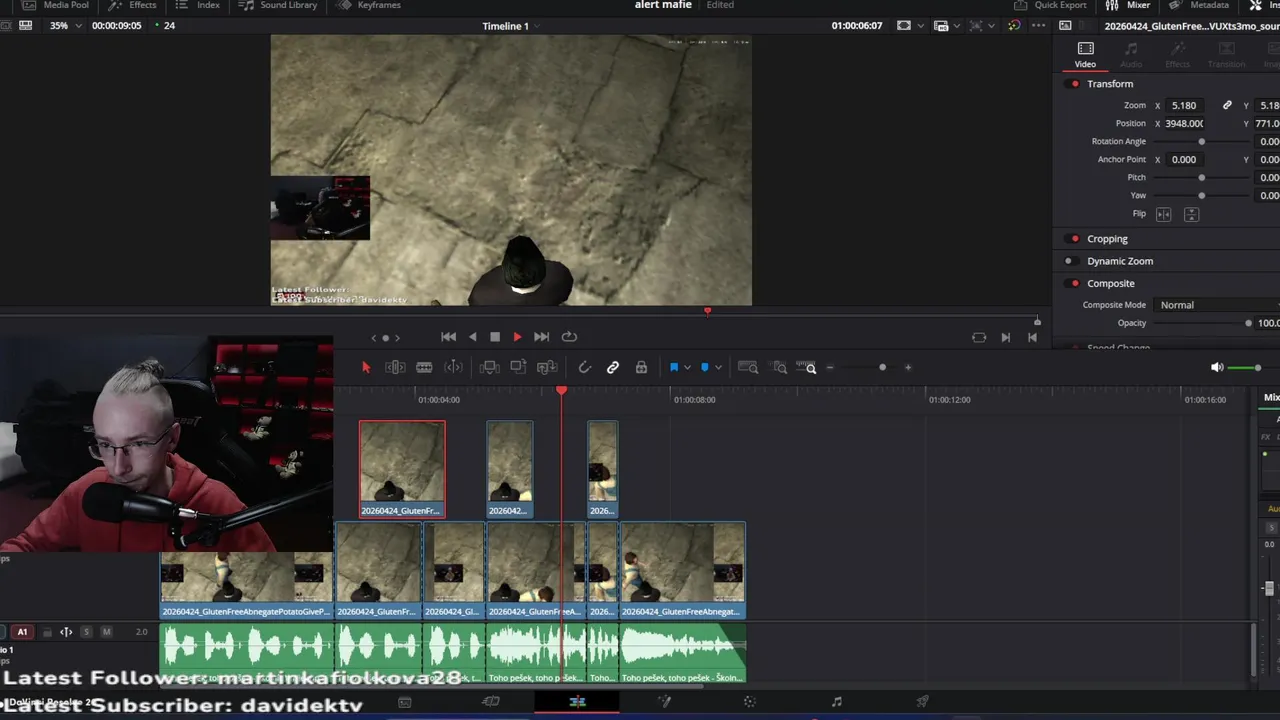The height and width of the screenshot is (720, 1280).
Task: Activate the Trim Edit Mode tool
Action: coord(395,368)
